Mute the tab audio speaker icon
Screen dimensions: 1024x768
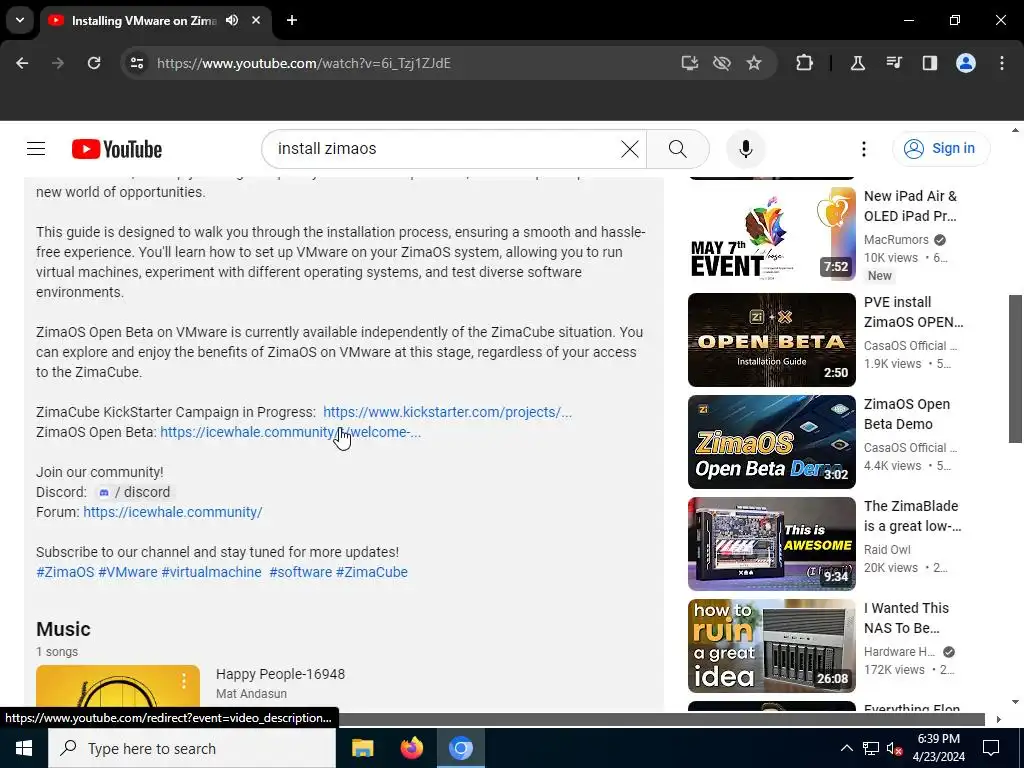point(232,20)
